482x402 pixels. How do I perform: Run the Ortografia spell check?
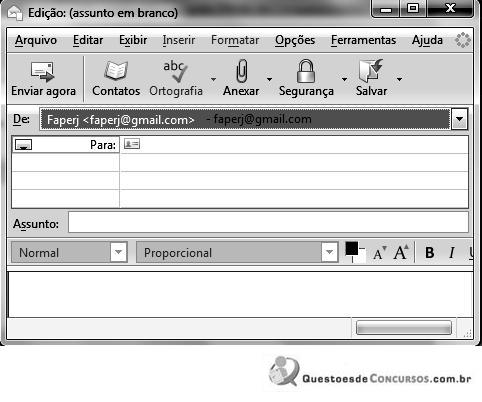click(x=175, y=71)
